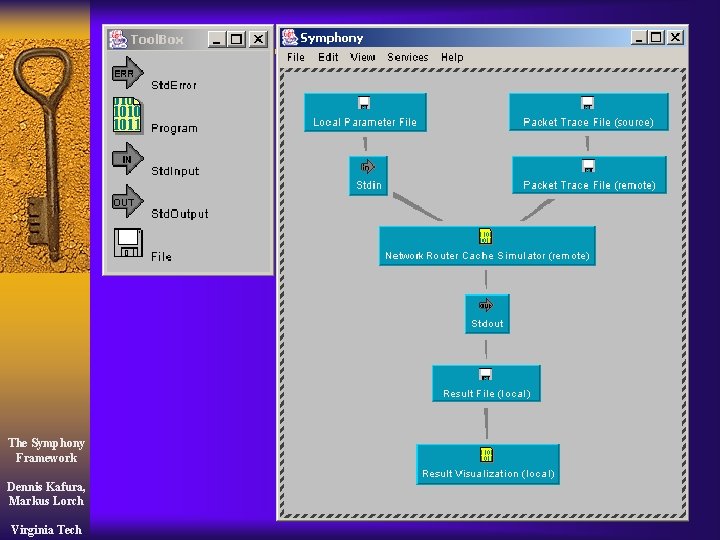Pick the File floppy disk icon in ToolBox
This screenshot has width=720, height=540.
[128, 243]
